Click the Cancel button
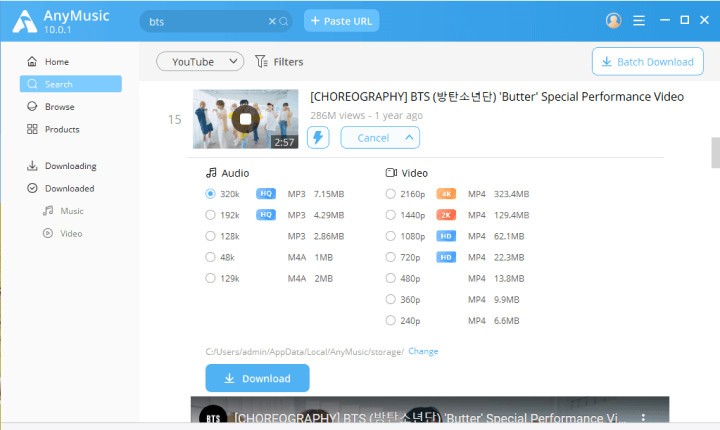Screen dimensions: 720x430 point(380,137)
